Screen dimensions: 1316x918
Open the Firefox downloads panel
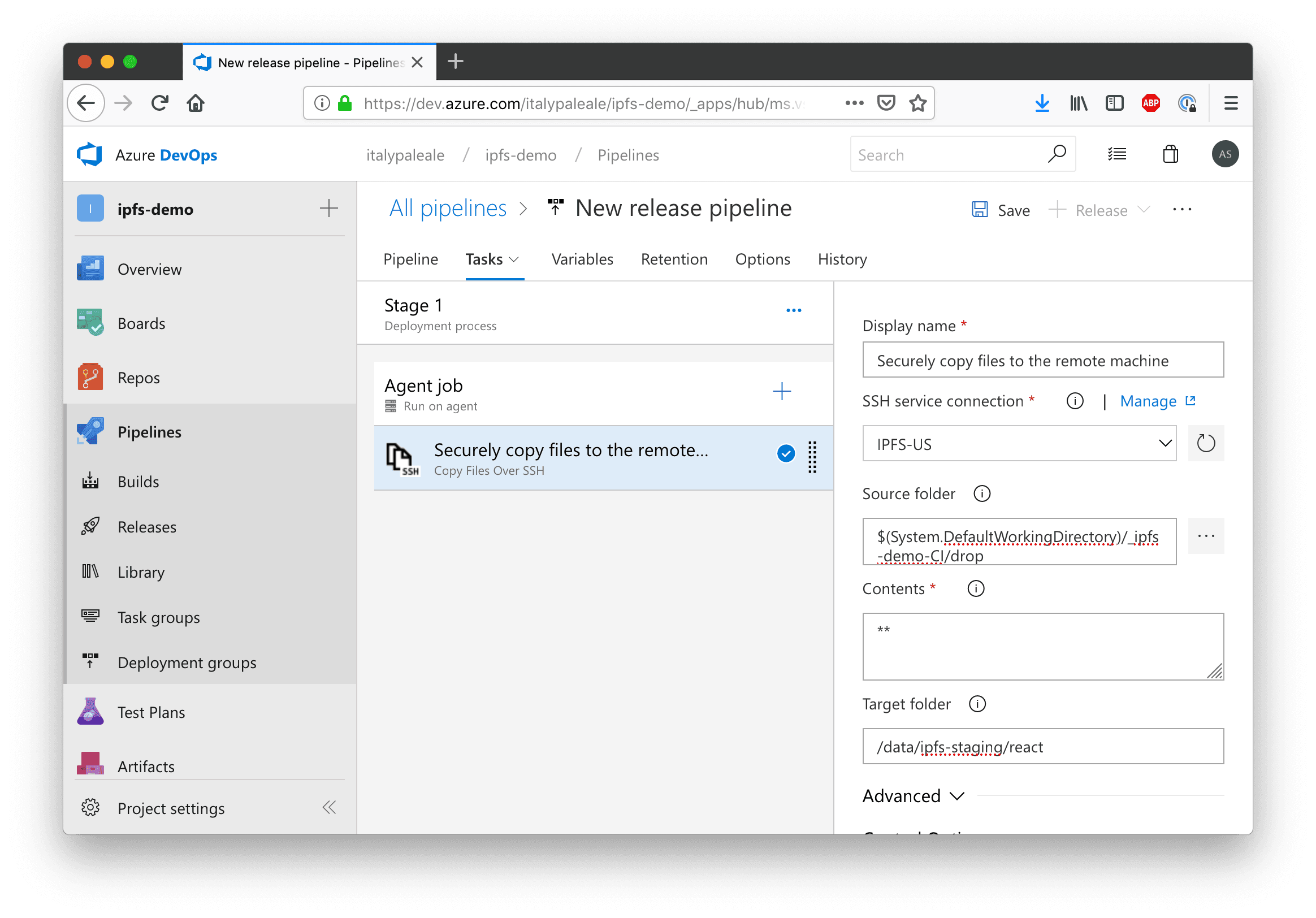(1042, 103)
